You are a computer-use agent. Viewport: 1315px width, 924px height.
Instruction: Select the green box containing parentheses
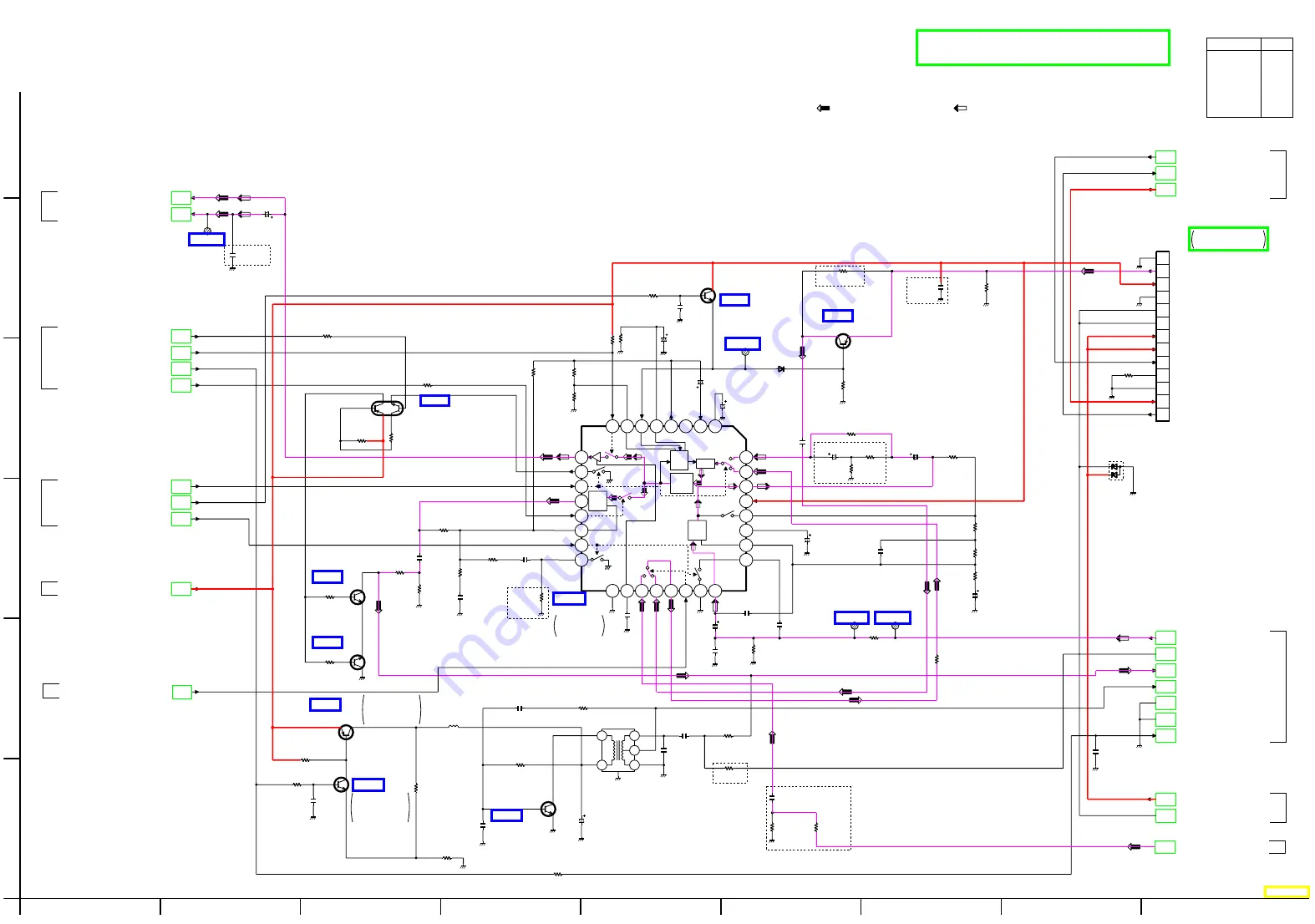tap(1228, 239)
